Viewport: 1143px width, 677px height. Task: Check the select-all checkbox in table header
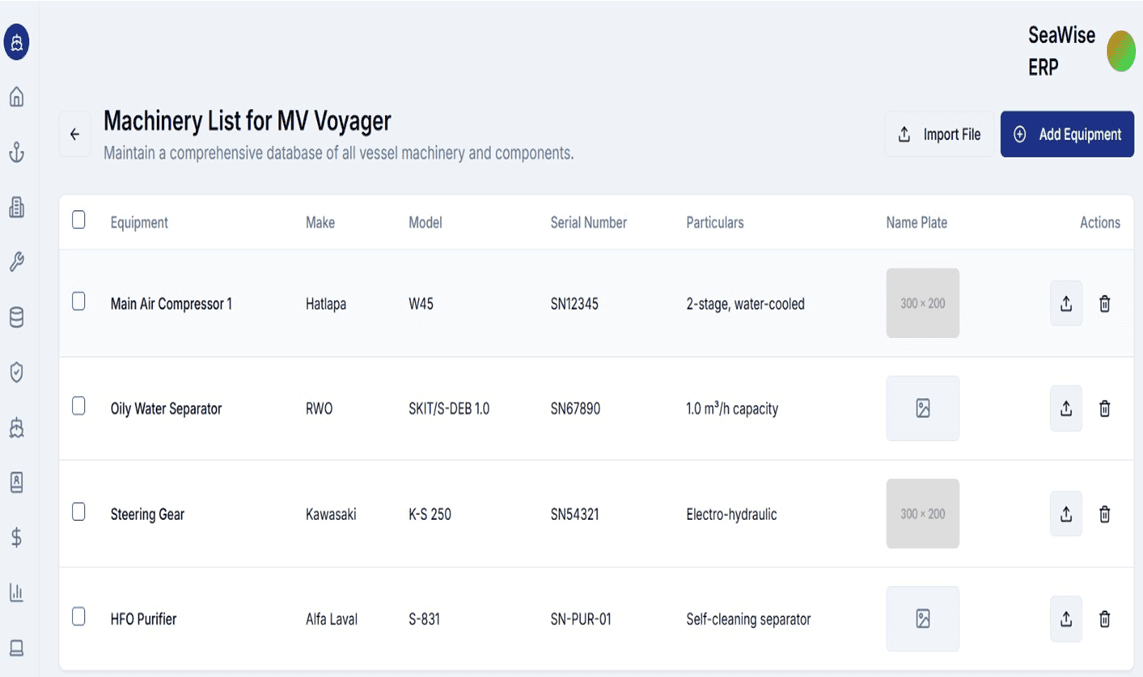[79, 220]
